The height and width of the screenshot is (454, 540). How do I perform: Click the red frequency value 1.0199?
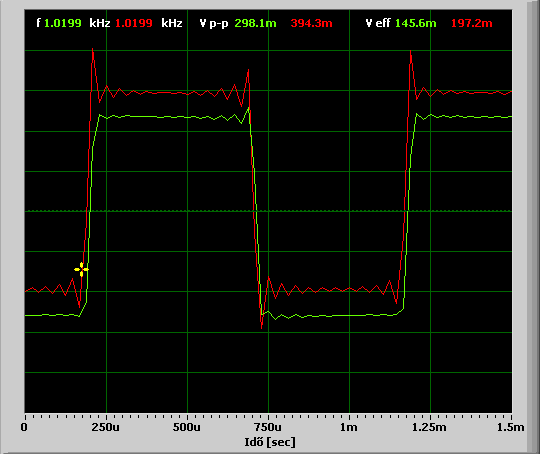[134, 23]
